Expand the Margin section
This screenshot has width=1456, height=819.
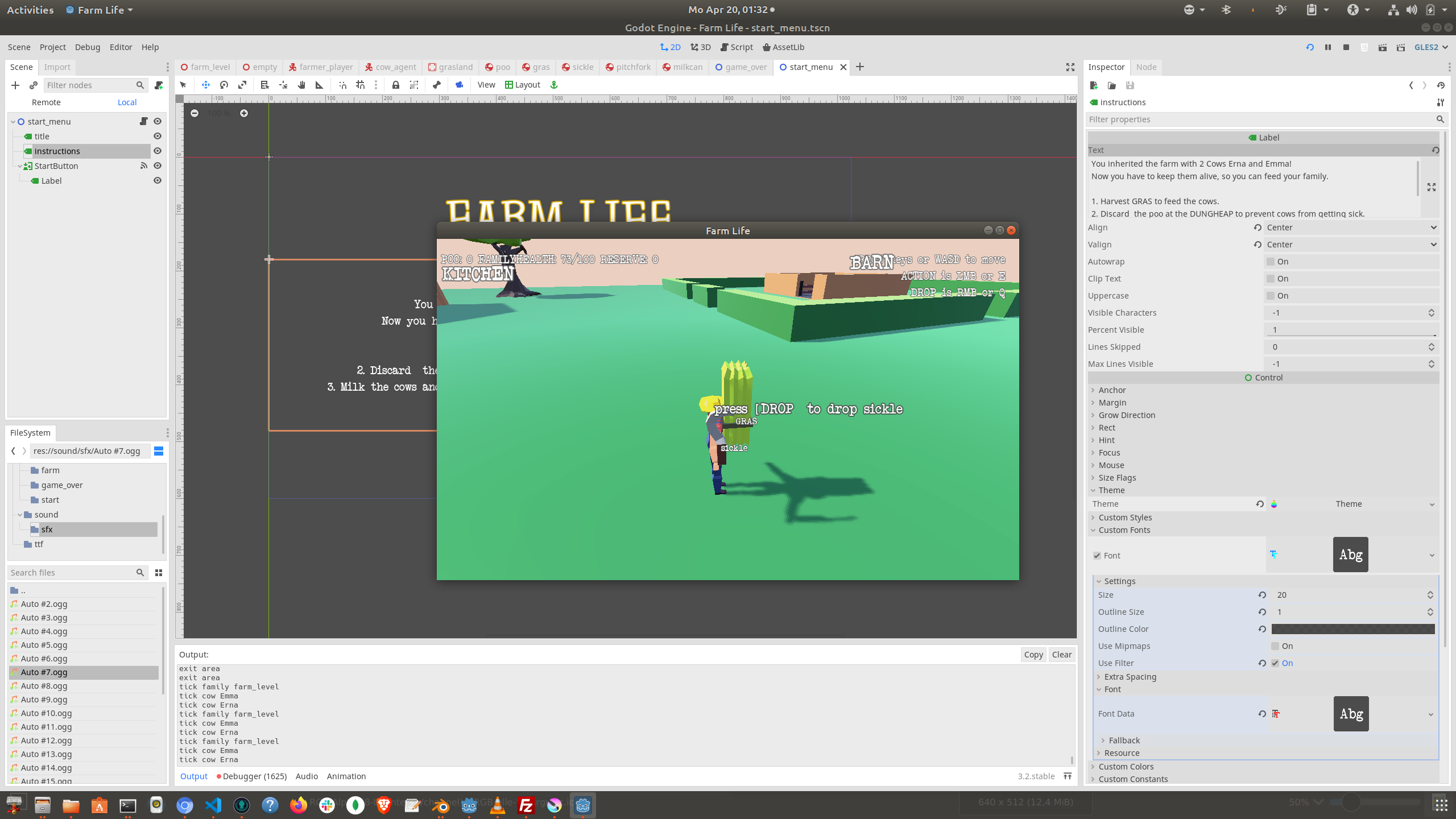tap(1112, 403)
